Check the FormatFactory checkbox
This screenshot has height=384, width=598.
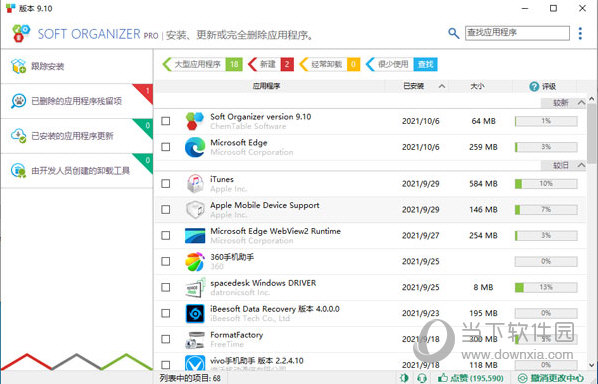coord(166,339)
